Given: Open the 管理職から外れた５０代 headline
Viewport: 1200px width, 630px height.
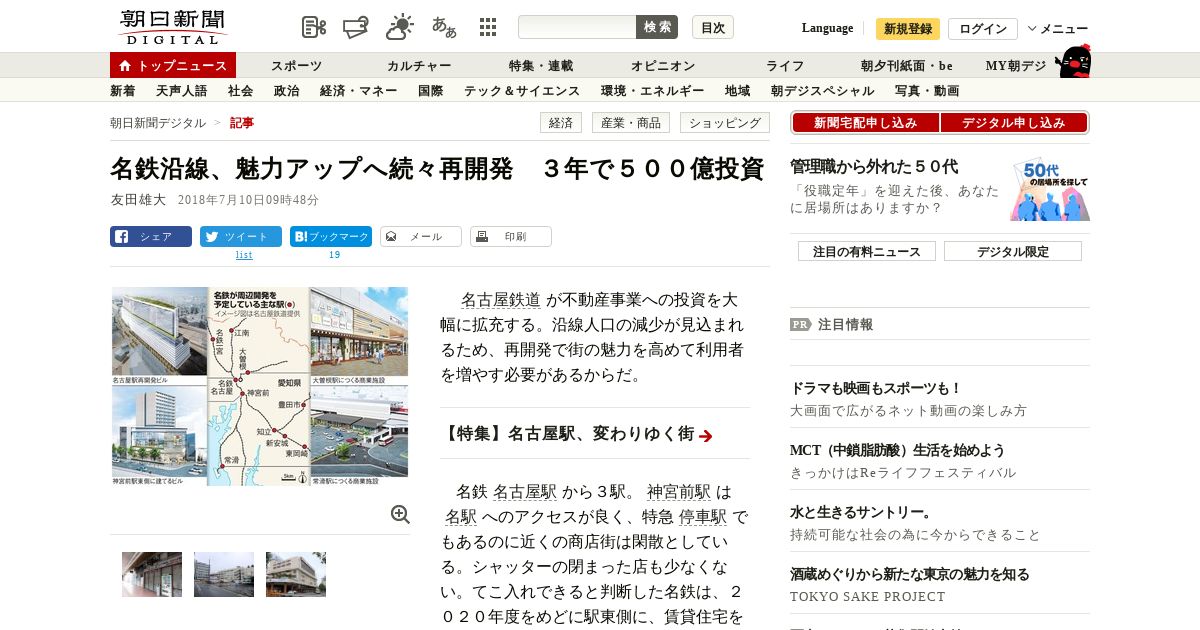Looking at the screenshot, I should coord(874,167).
